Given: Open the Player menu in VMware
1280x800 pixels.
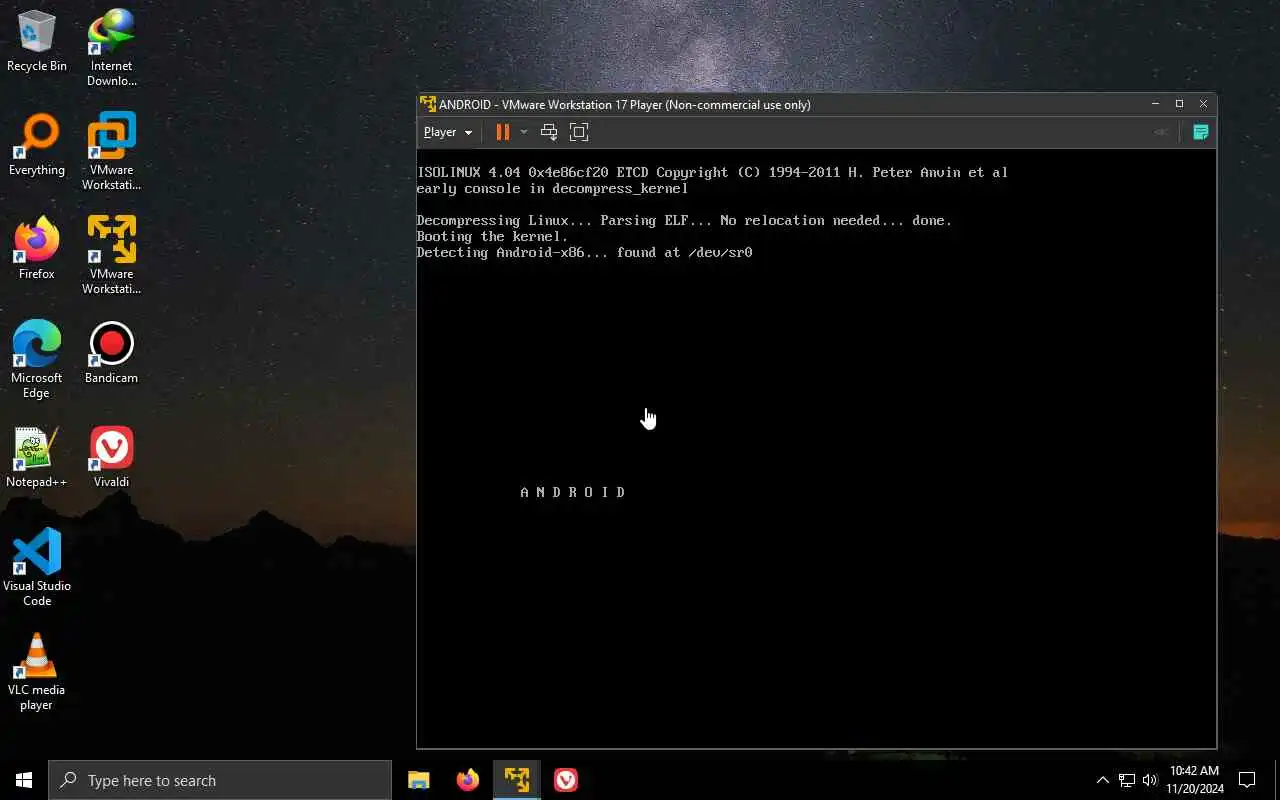Looking at the screenshot, I should (447, 132).
